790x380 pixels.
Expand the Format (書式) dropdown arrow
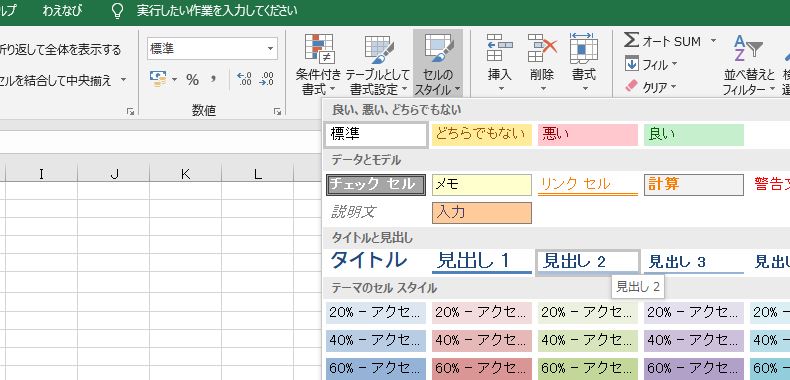[584, 89]
